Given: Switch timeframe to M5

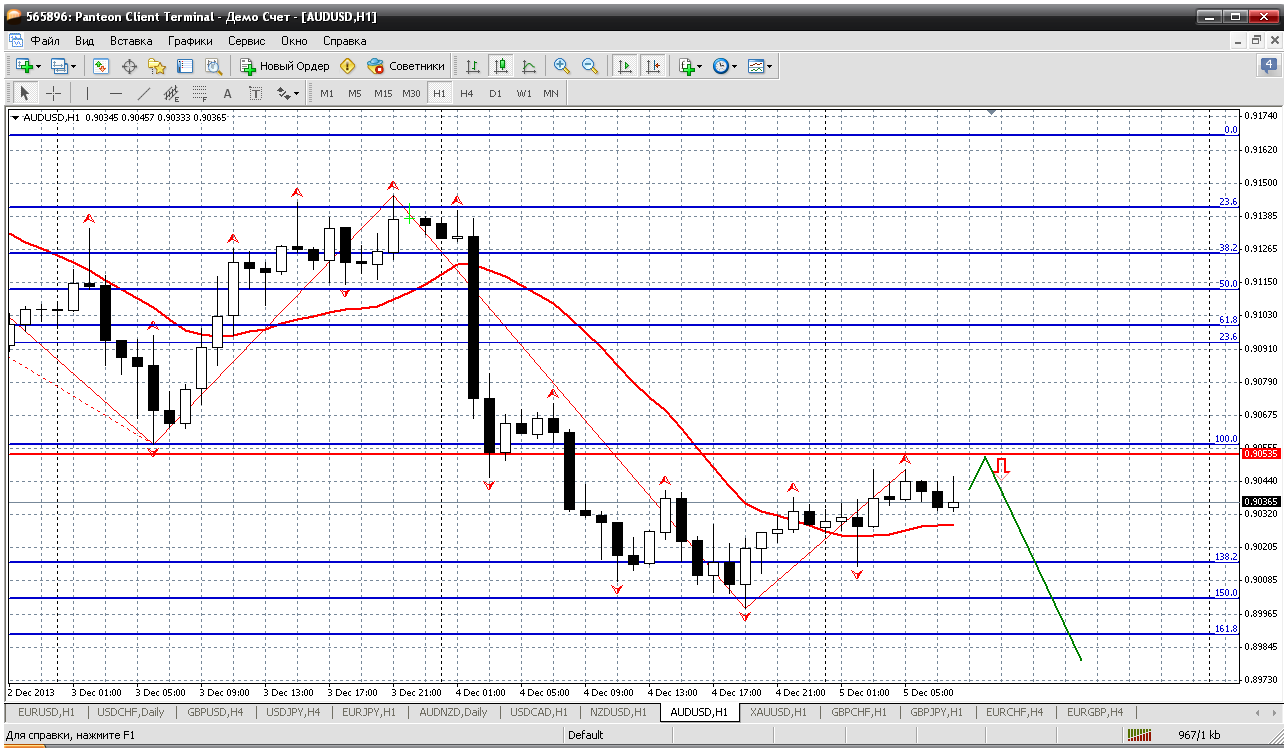Looking at the screenshot, I should click(355, 93).
